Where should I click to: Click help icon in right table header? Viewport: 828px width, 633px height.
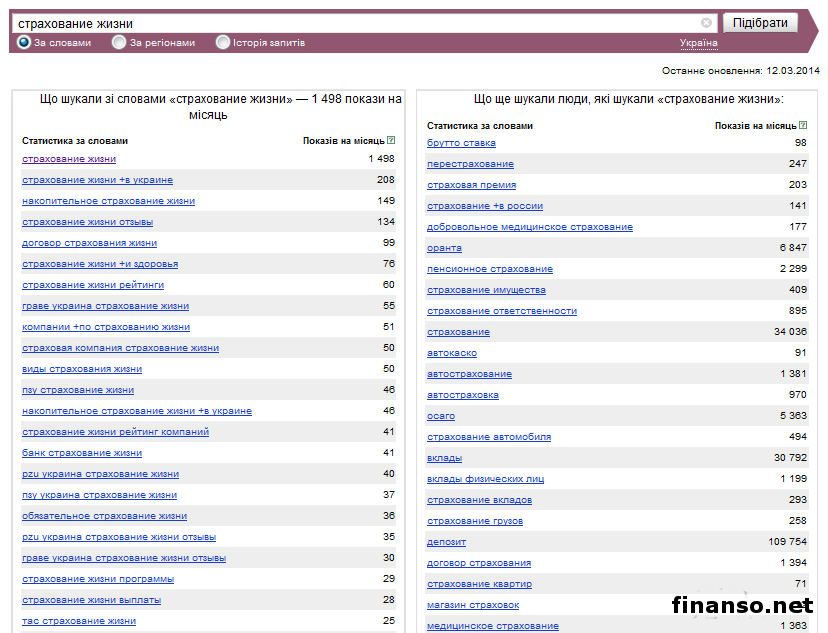click(x=803, y=126)
